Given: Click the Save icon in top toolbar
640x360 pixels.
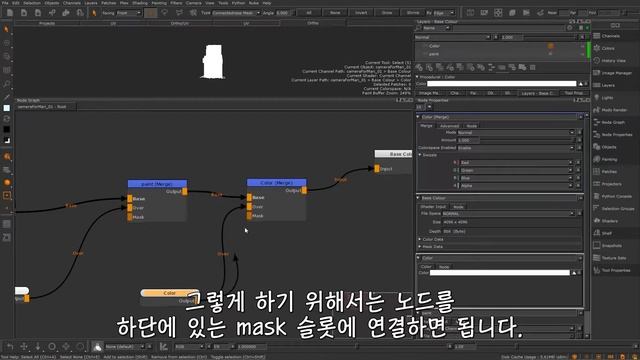Looking at the screenshot, I should [x=38, y=13].
